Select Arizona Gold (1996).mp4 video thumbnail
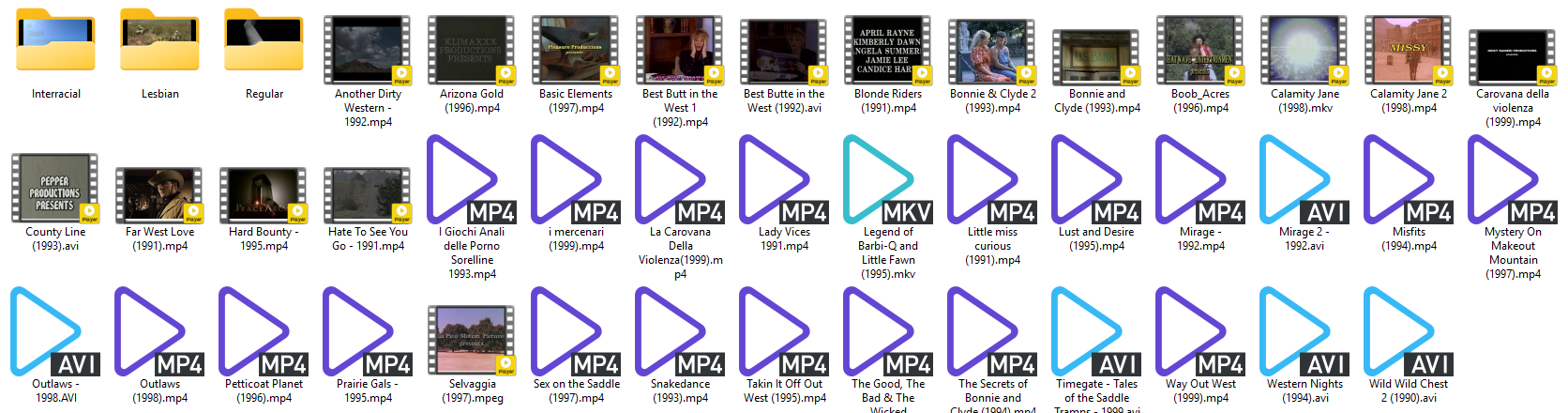Screen dimensions: 1568x413 pyautogui.click(x=472, y=50)
